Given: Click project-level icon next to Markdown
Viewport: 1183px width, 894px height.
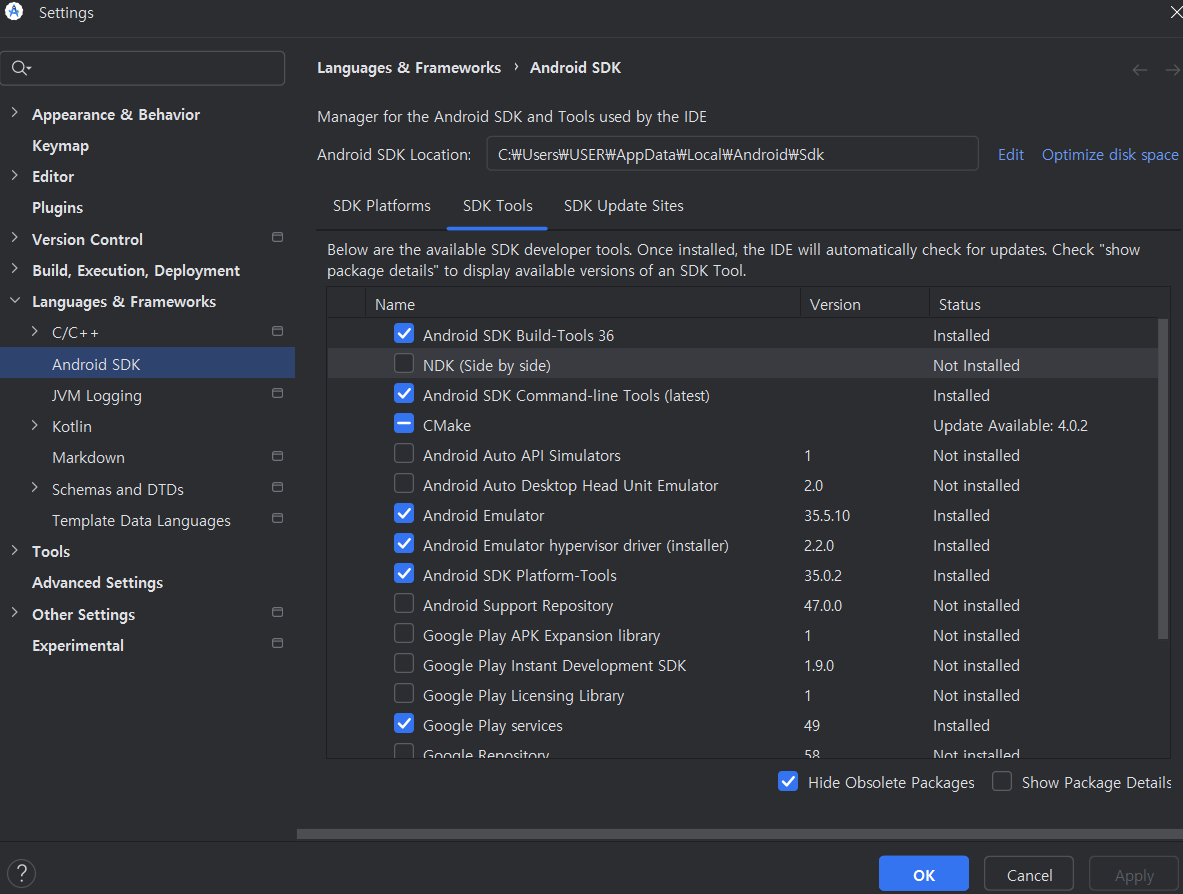Looking at the screenshot, I should [278, 456].
